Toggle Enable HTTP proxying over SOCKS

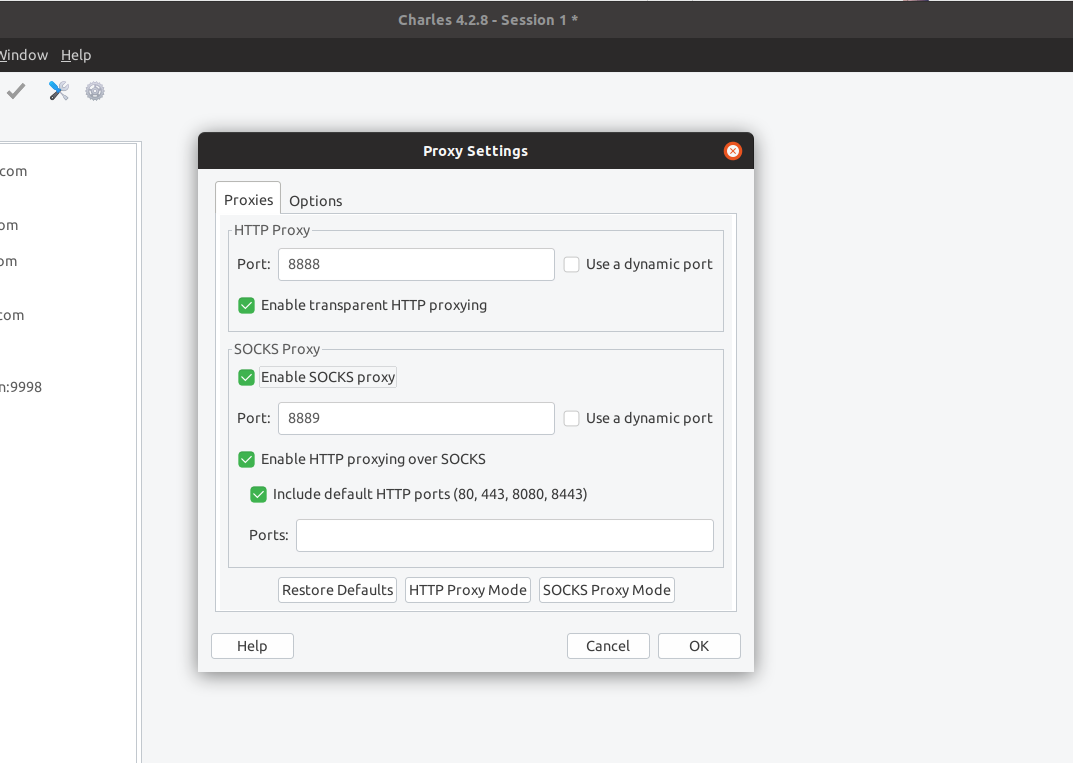pyautogui.click(x=246, y=459)
